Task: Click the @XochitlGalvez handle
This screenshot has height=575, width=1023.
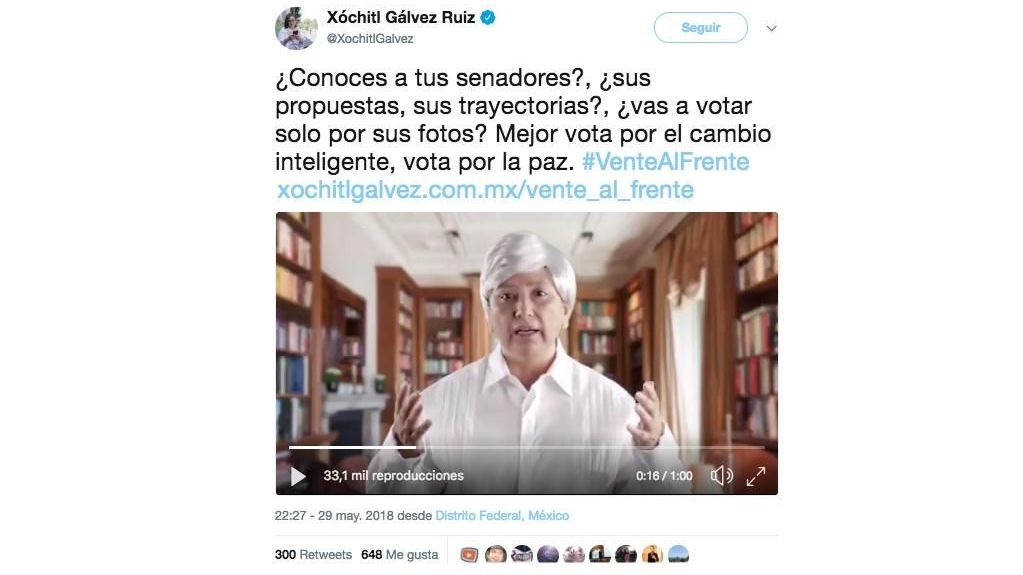Action: click(369, 39)
